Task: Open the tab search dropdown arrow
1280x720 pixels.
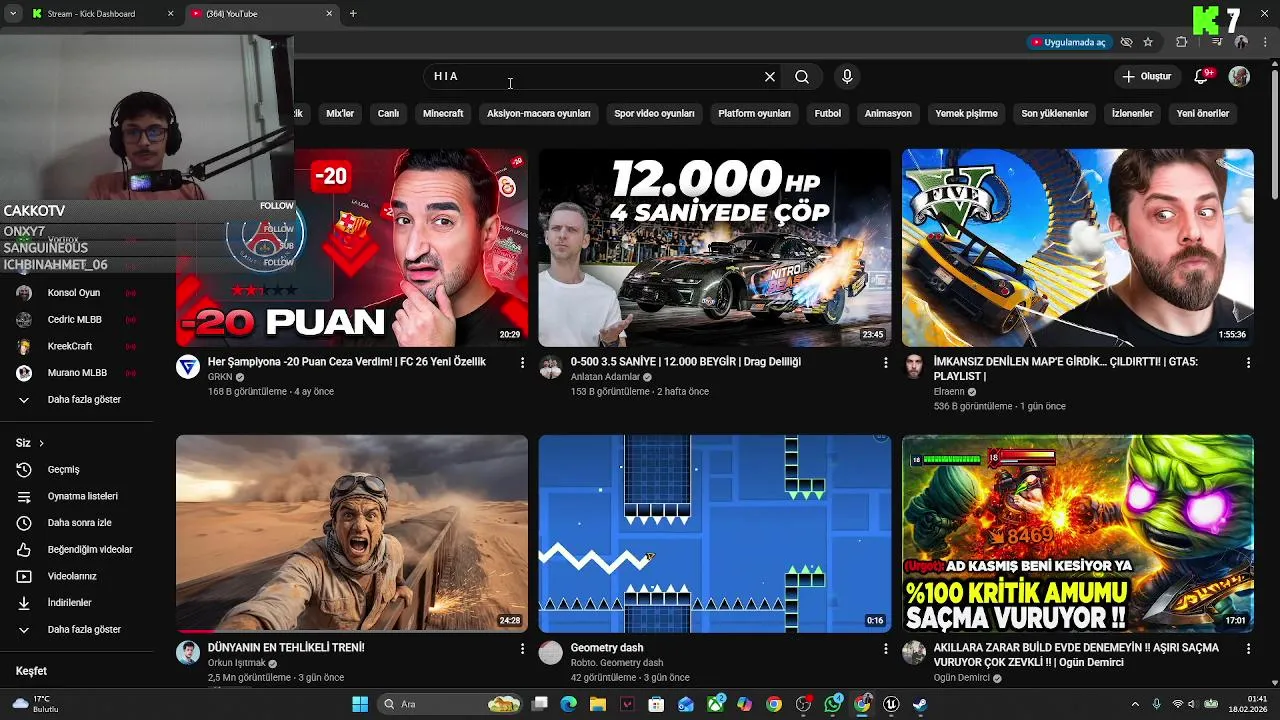Action: [x=13, y=14]
